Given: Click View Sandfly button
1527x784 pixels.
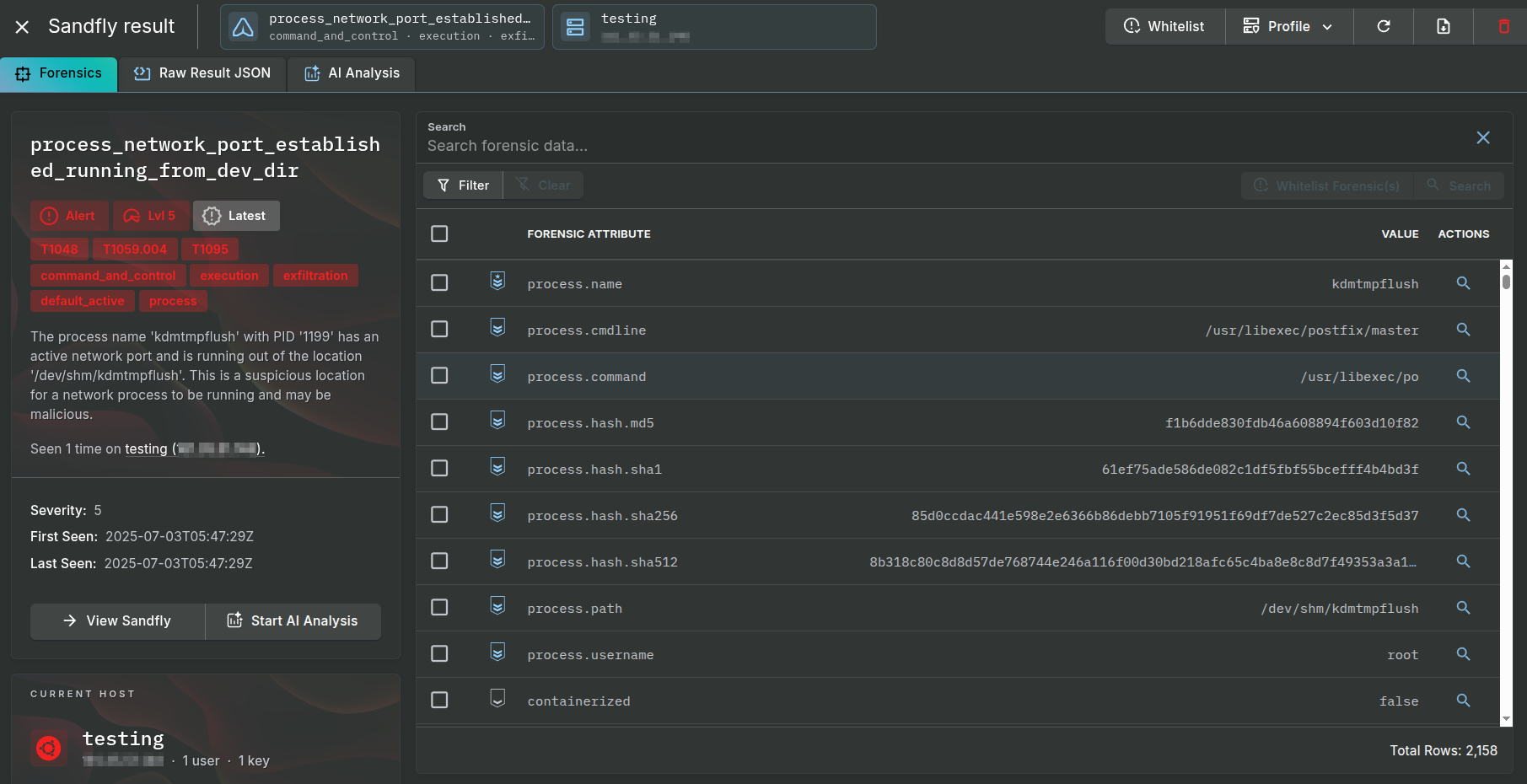Looking at the screenshot, I should pos(117,620).
